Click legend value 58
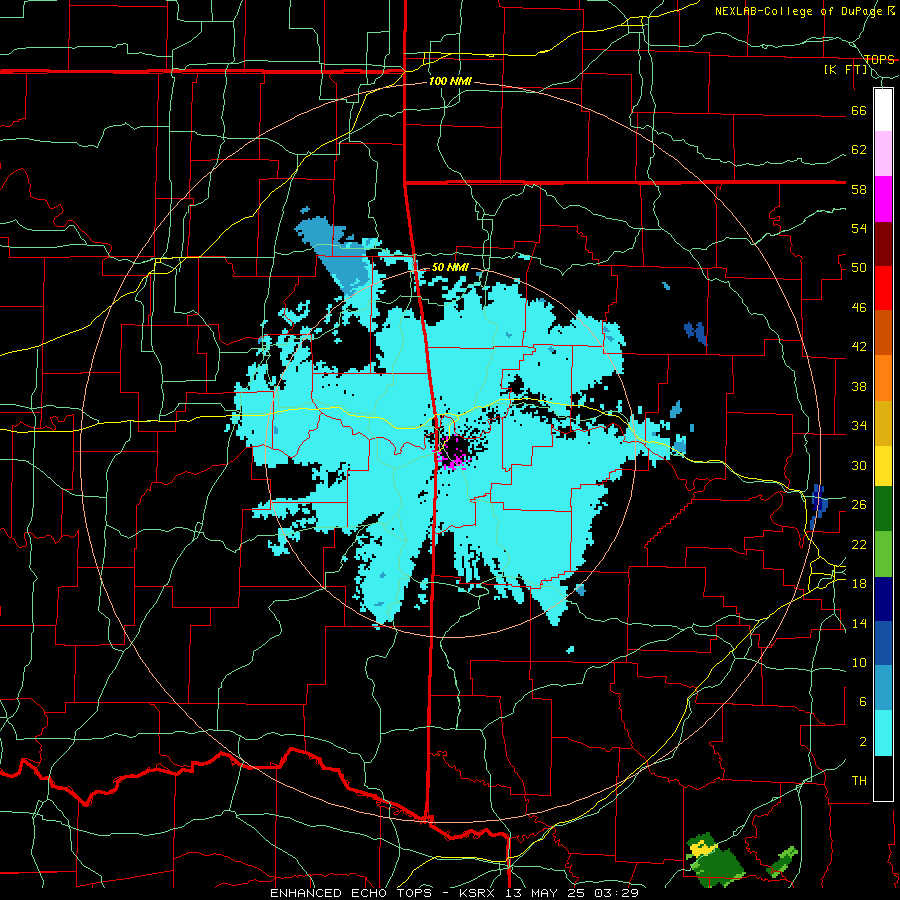Screen dimensions: 900x900 [x=859, y=189]
